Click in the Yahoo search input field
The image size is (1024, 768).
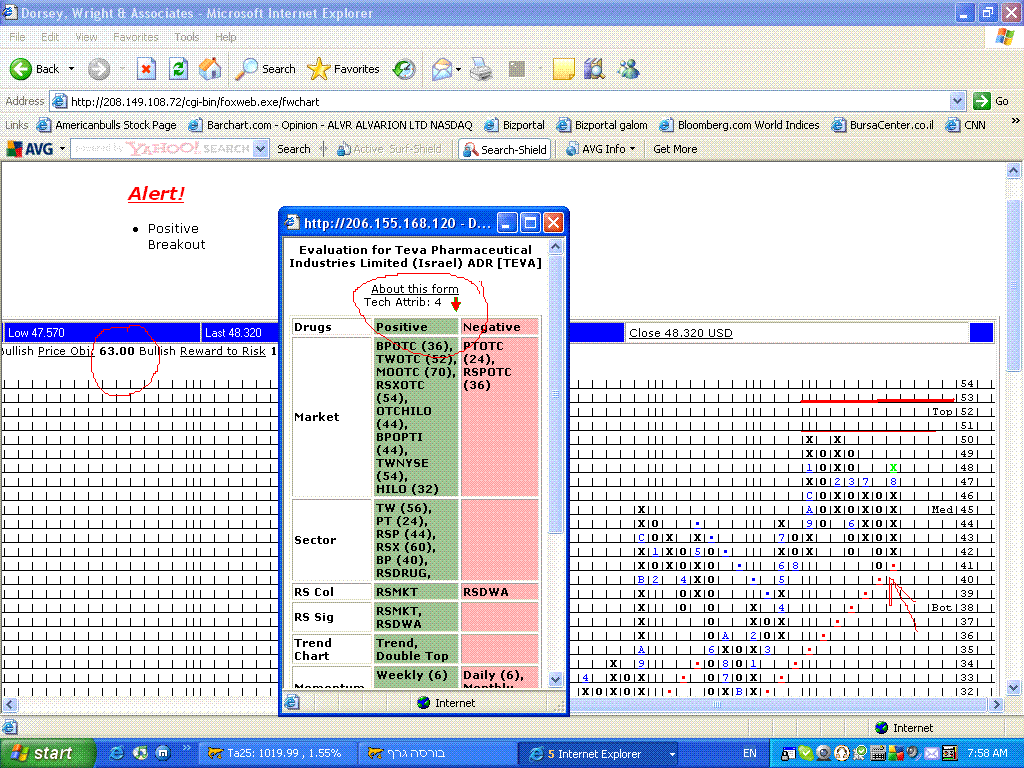coord(162,149)
